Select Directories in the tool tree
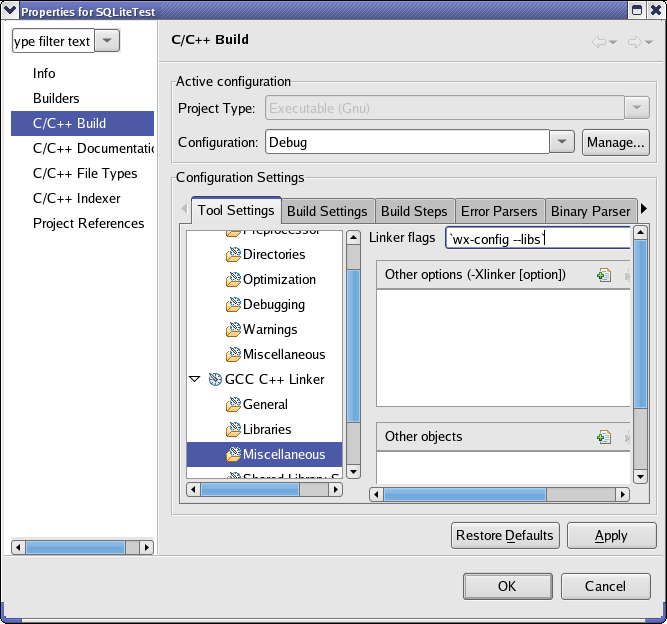Screen dimensions: 667x624 [x=274, y=254]
